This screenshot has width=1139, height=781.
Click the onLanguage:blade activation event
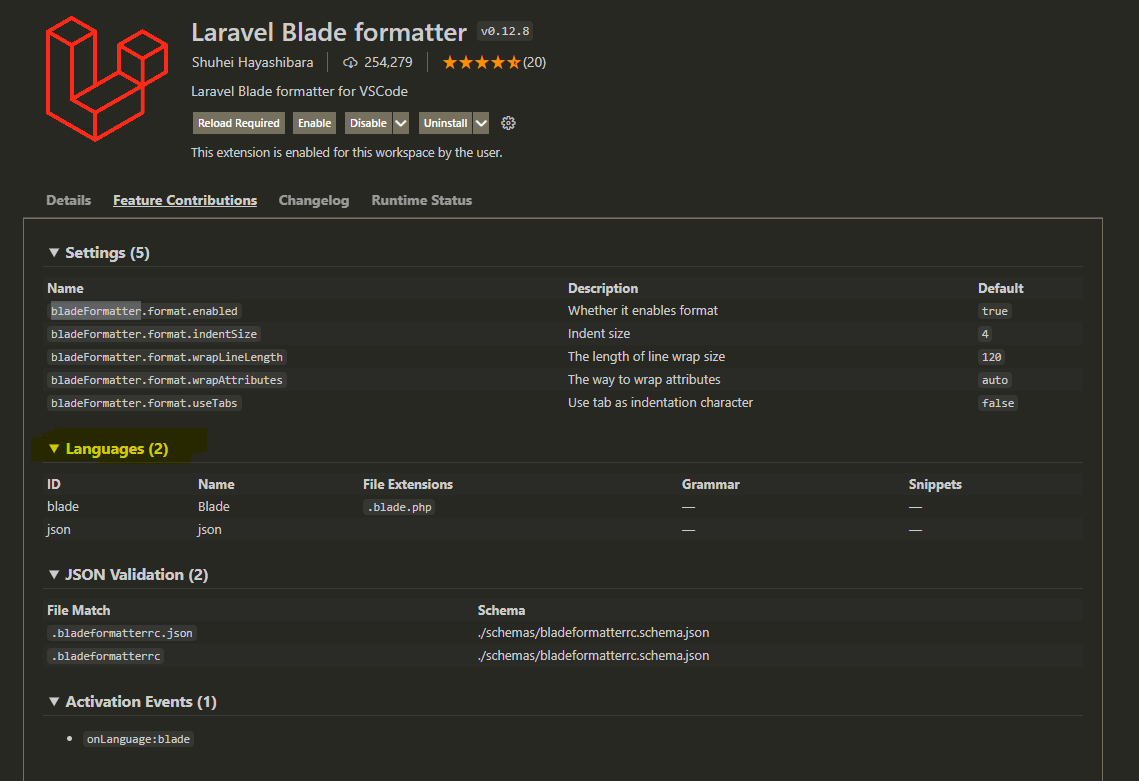[x=138, y=739]
